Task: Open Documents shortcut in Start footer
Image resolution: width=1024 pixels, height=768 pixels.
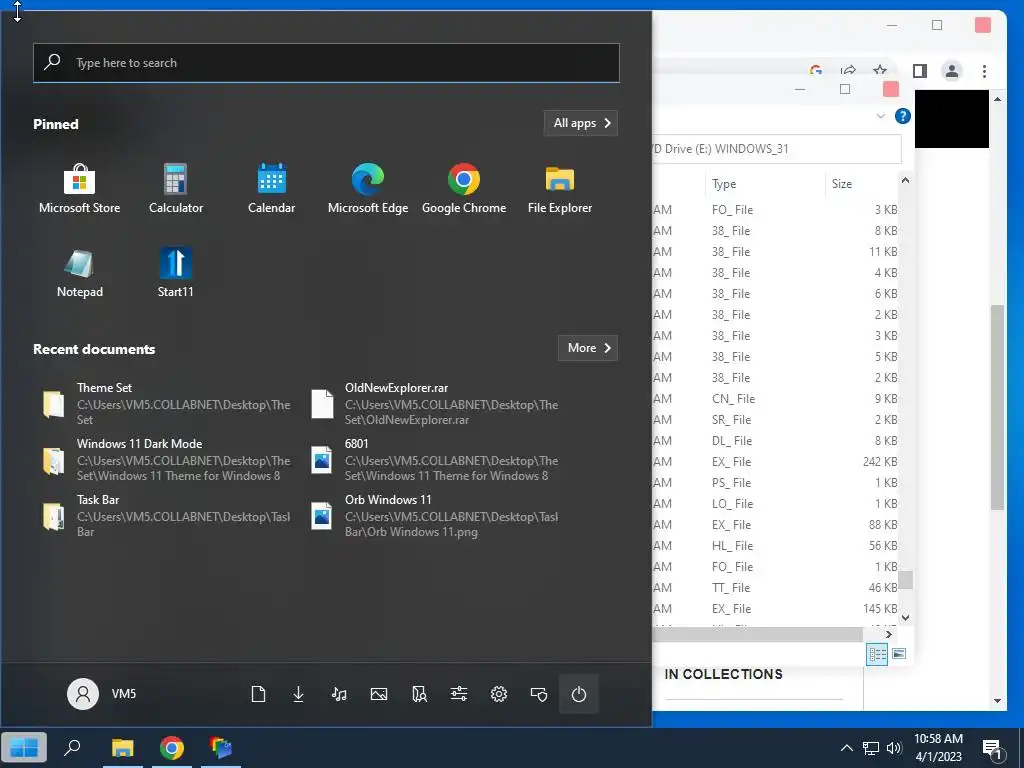Action: (x=259, y=694)
